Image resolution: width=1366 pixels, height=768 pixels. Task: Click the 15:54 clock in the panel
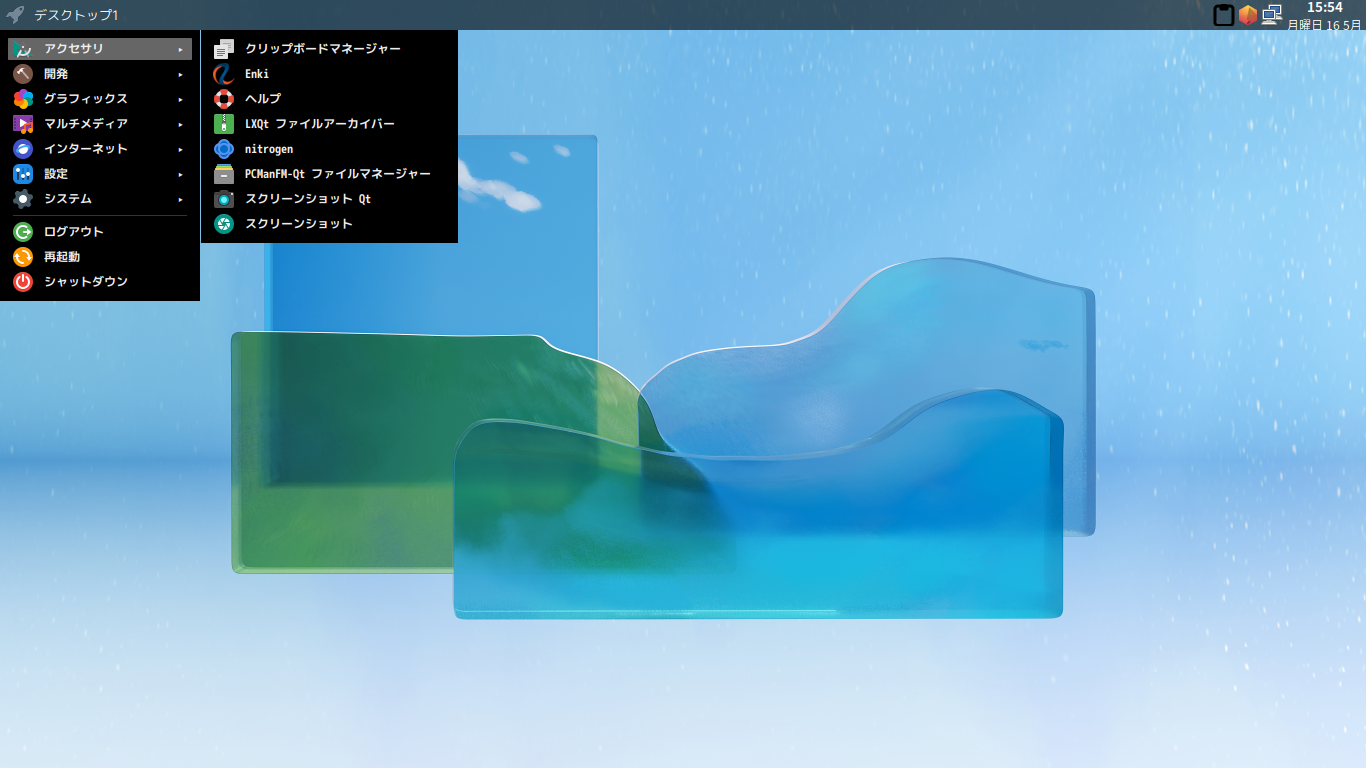1325,8
